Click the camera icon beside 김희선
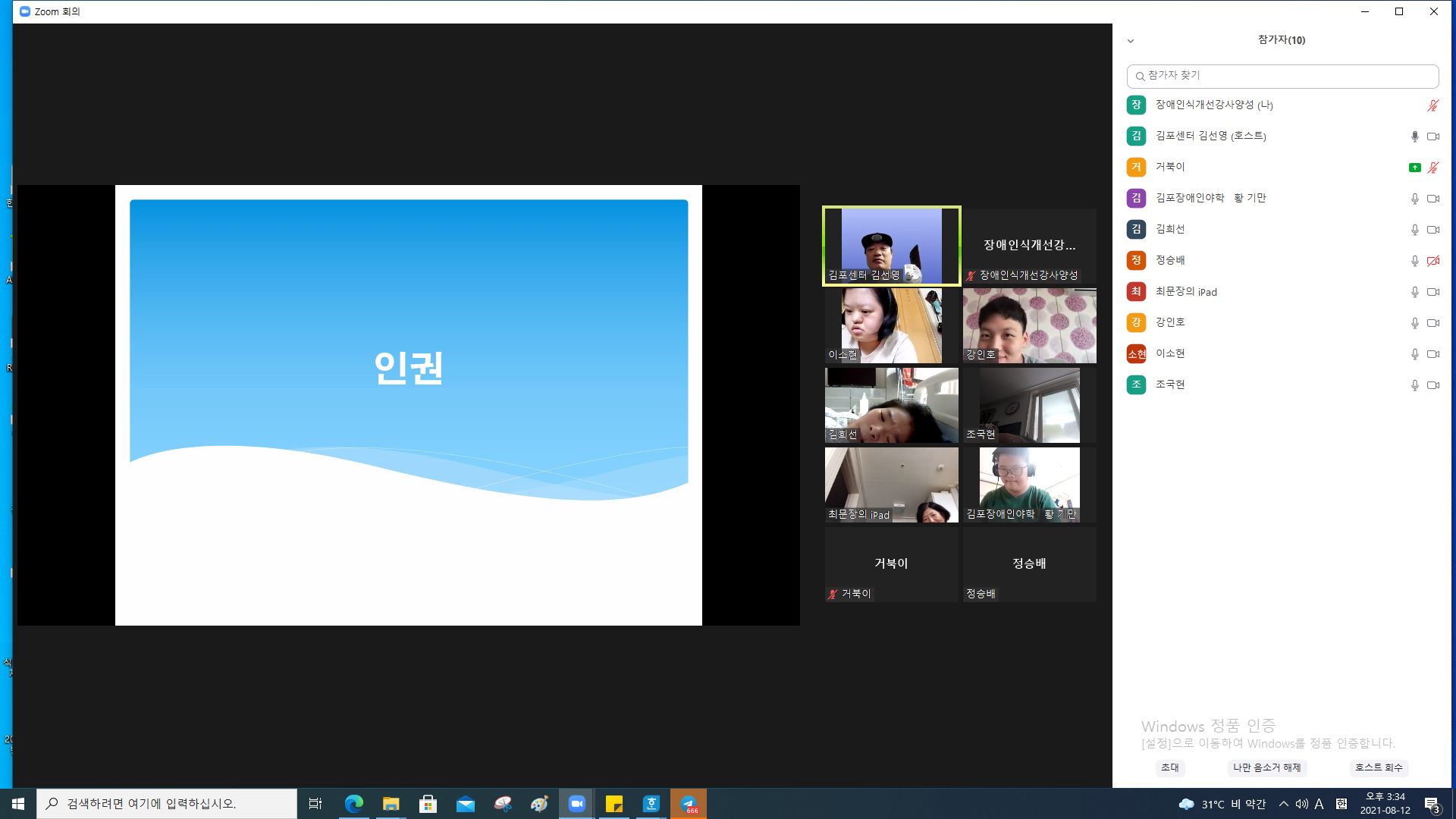 click(x=1432, y=230)
